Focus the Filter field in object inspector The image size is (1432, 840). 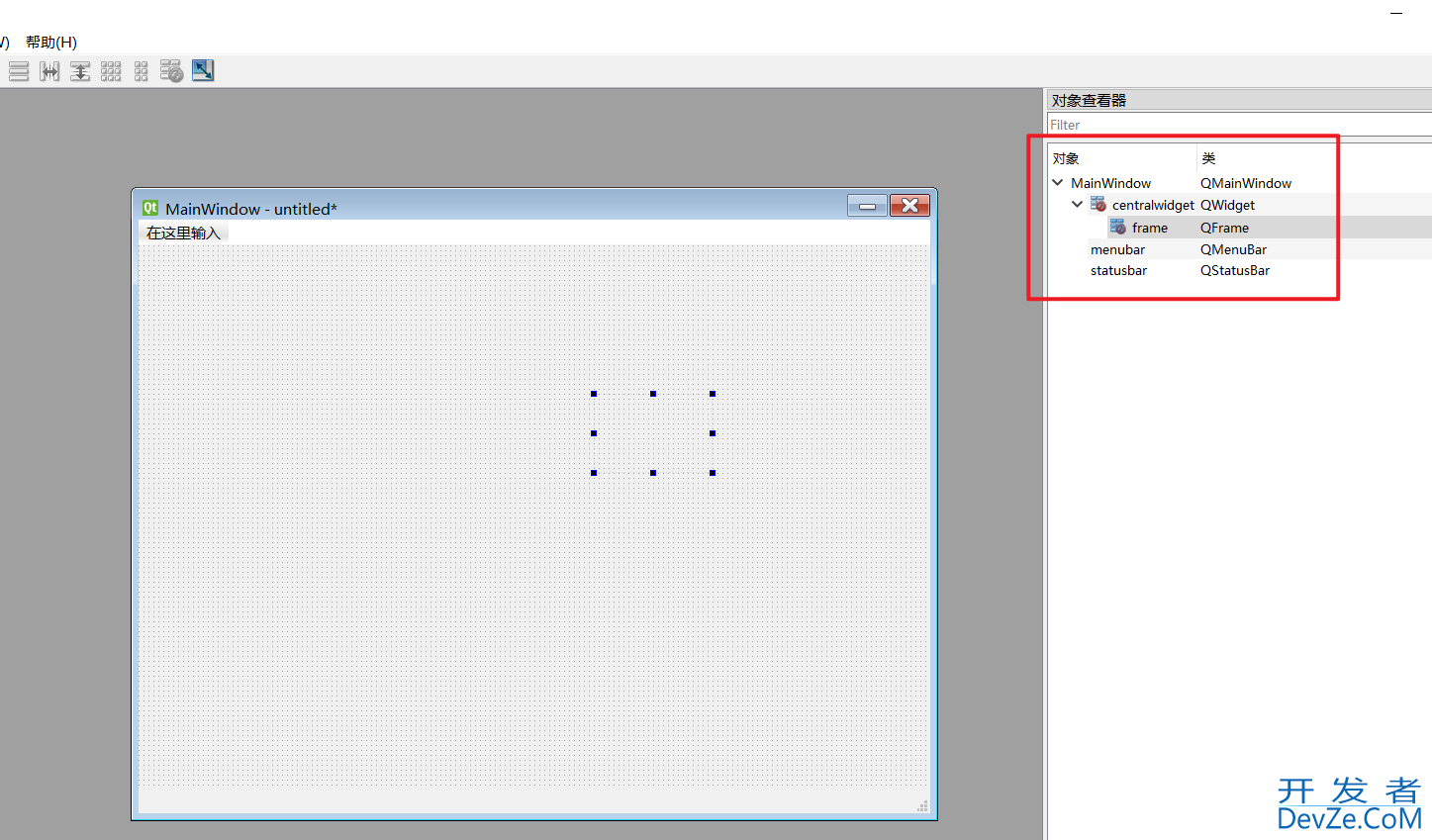(x=1239, y=125)
